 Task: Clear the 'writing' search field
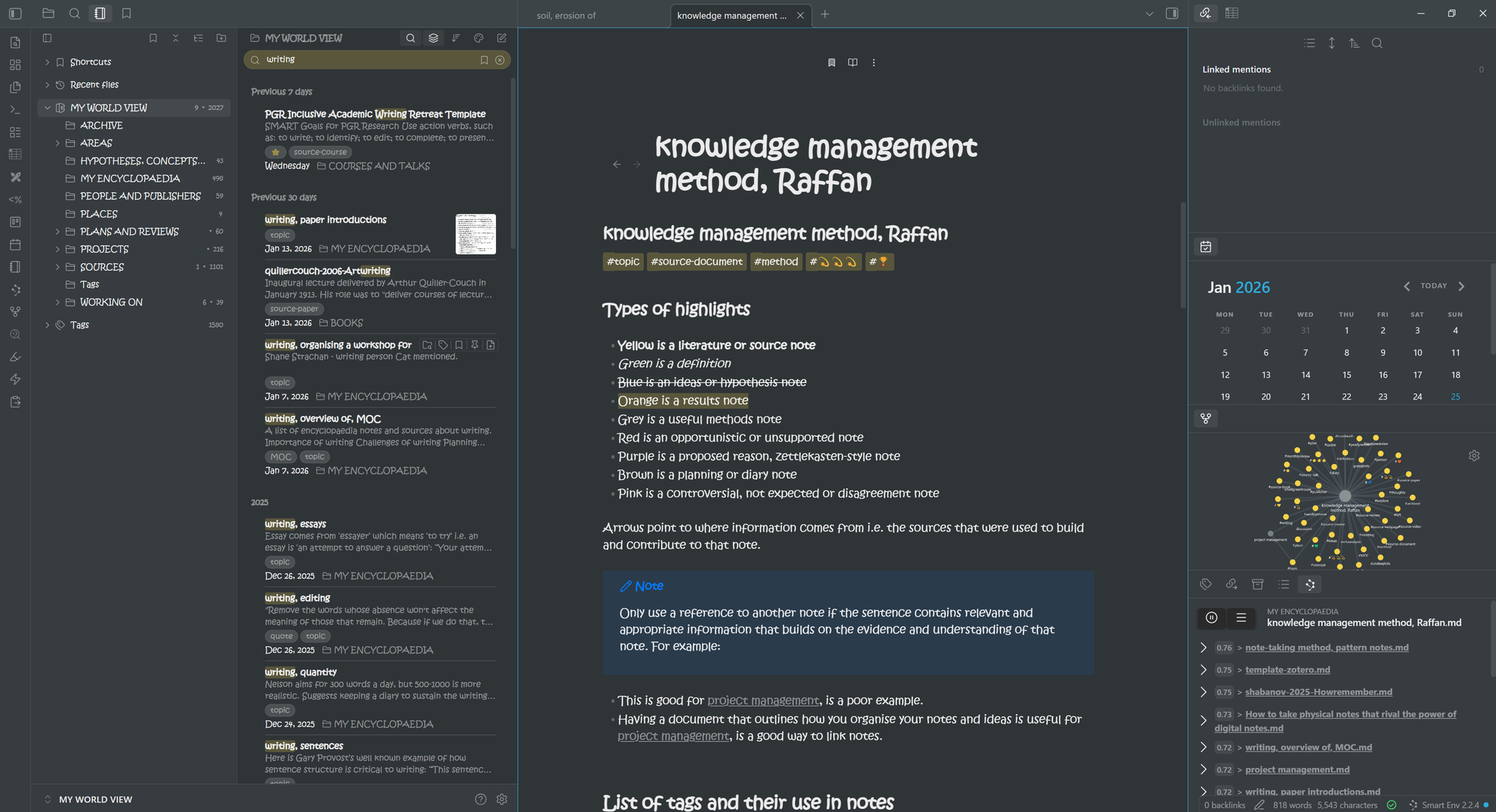(500, 60)
